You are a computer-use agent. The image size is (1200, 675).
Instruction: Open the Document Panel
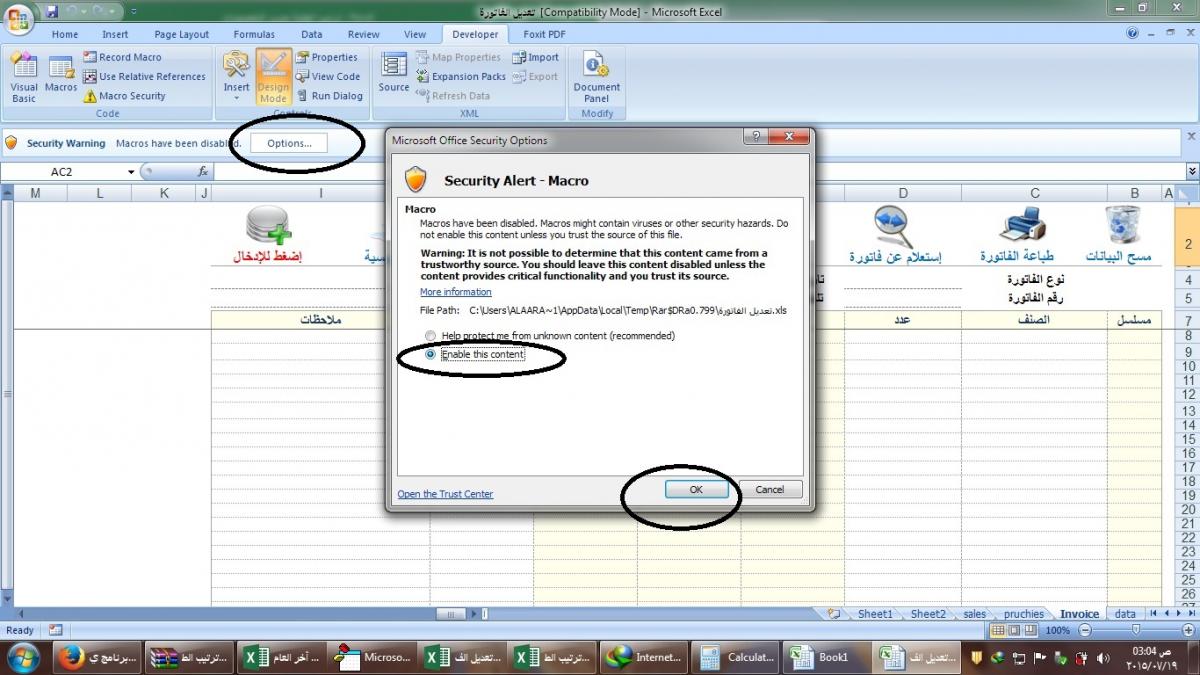(597, 78)
